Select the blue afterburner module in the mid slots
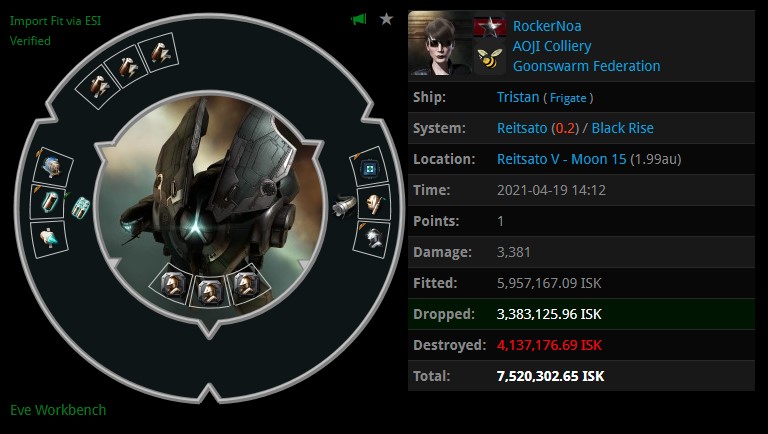The width and height of the screenshot is (768, 434). (x=53, y=167)
